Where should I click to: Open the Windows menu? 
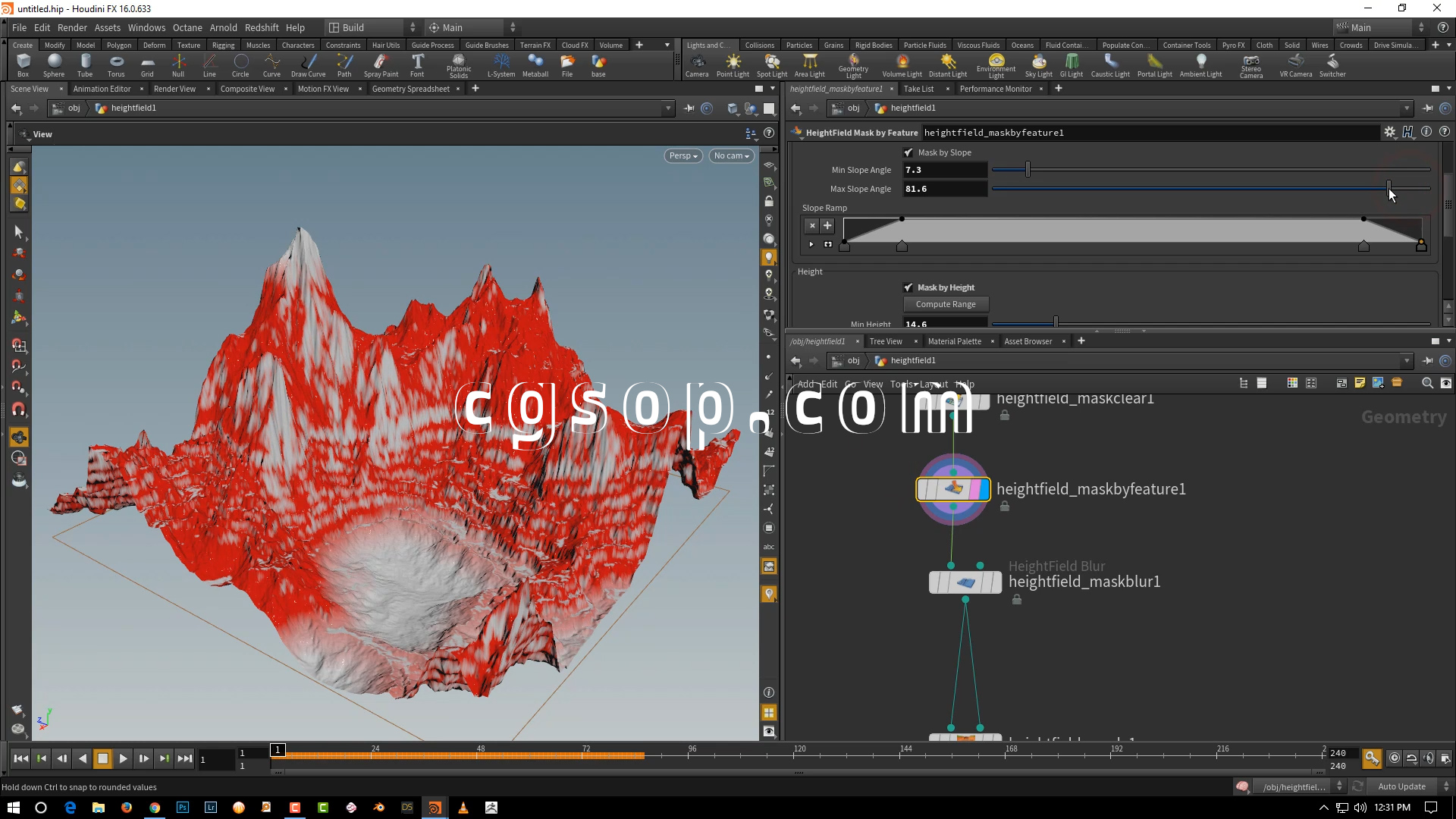(x=146, y=27)
